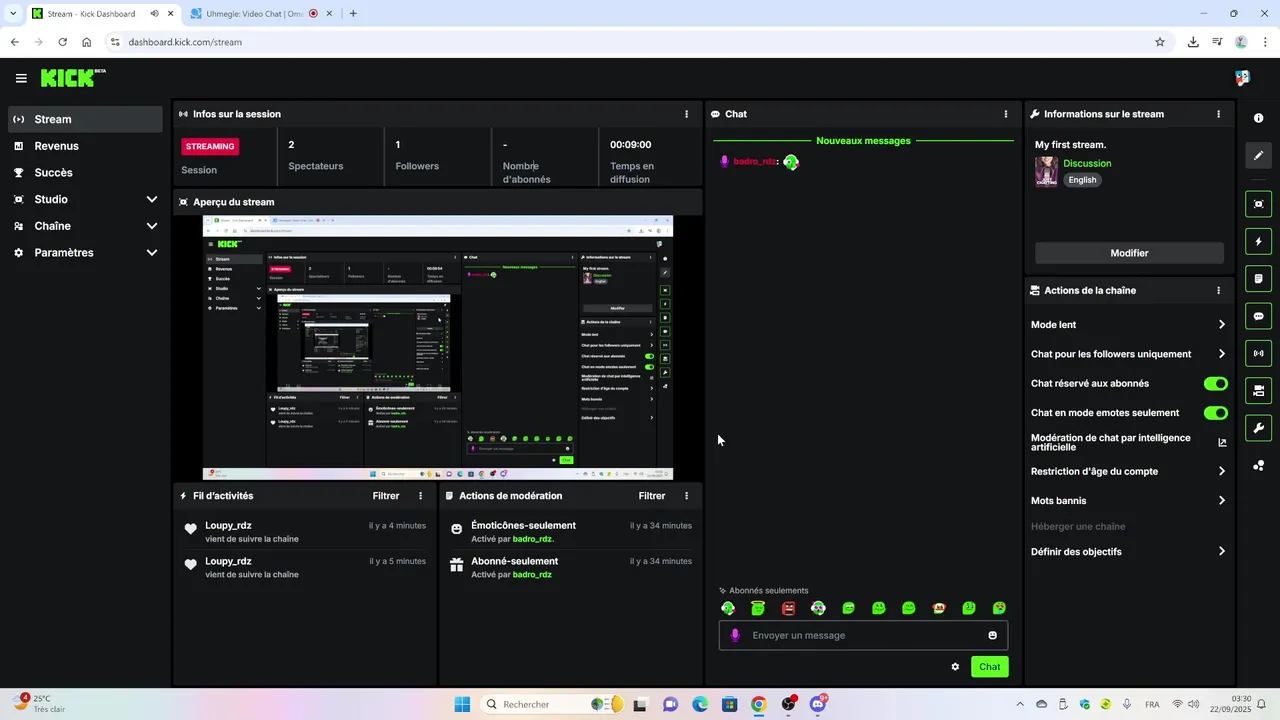Select the pencil edit icon in right sidebar
The width and height of the screenshot is (1280, 720).
click(x=1258, y=155)
